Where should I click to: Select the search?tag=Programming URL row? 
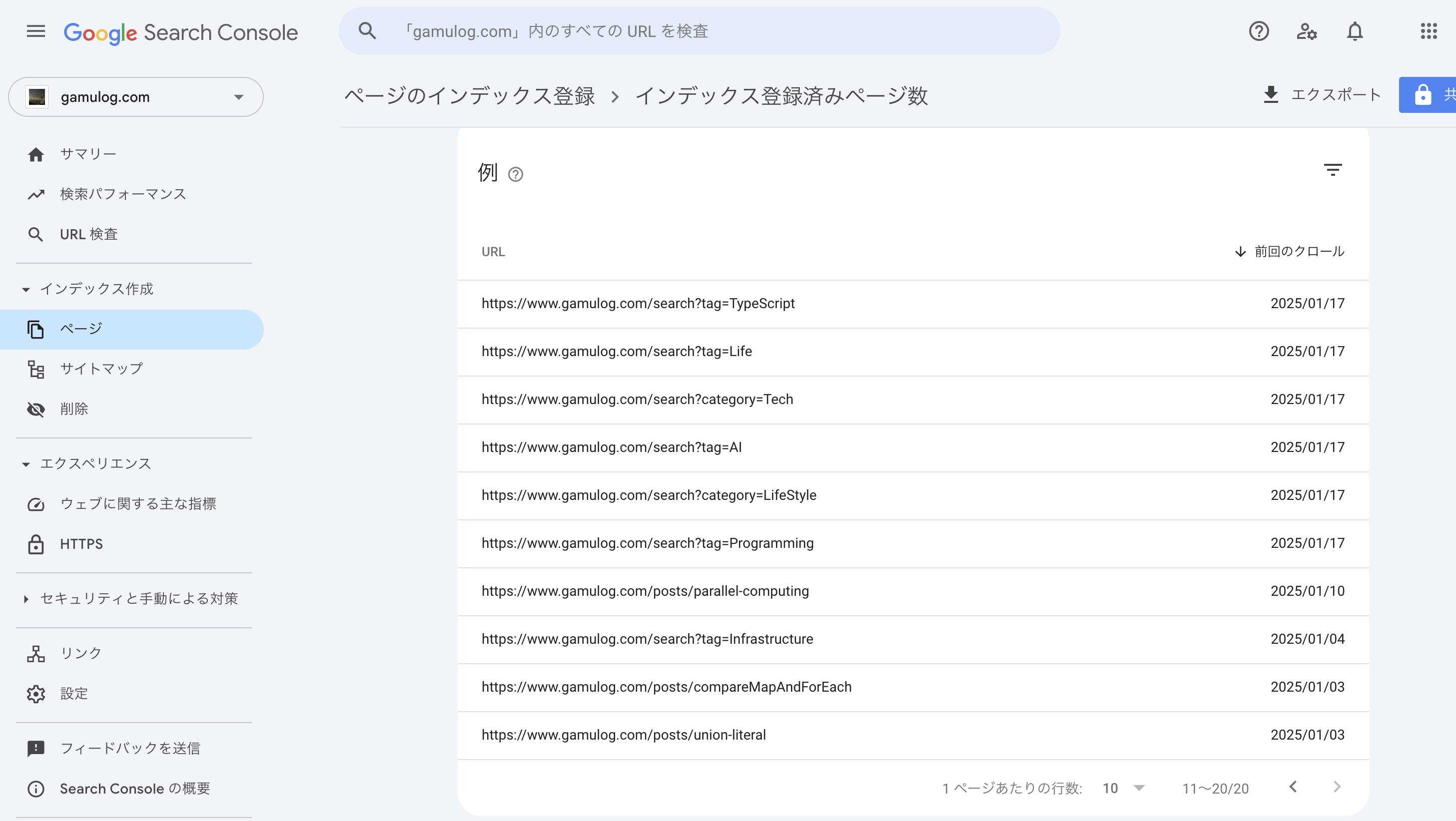coord(913,543)
